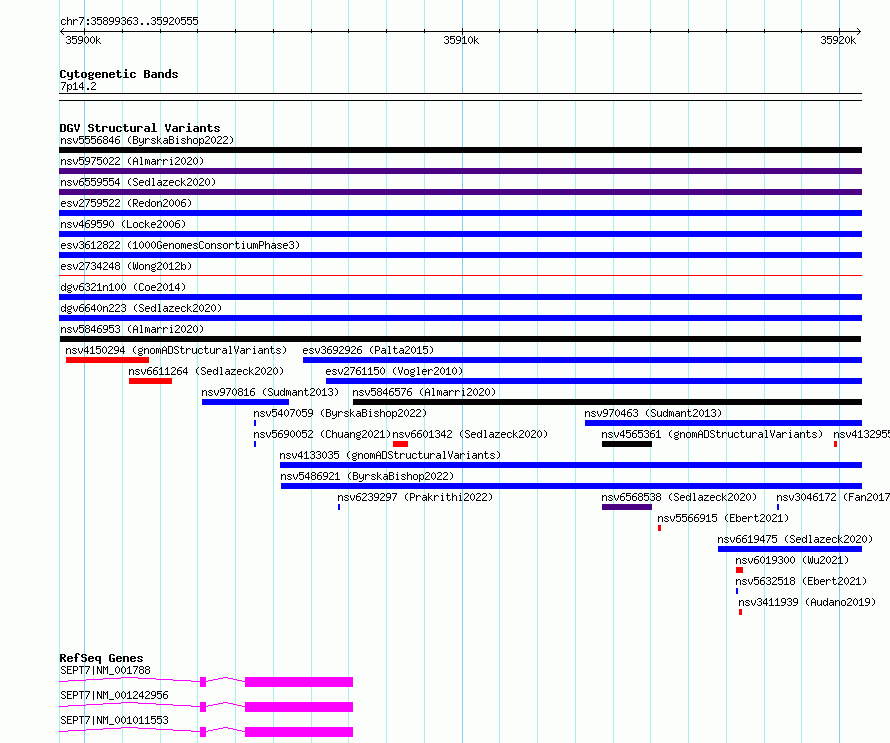This screenshot has width=890, height=743.
Task: Select the red nsv6611264 (Sedlazeck2020) bar
Action: 150,381
